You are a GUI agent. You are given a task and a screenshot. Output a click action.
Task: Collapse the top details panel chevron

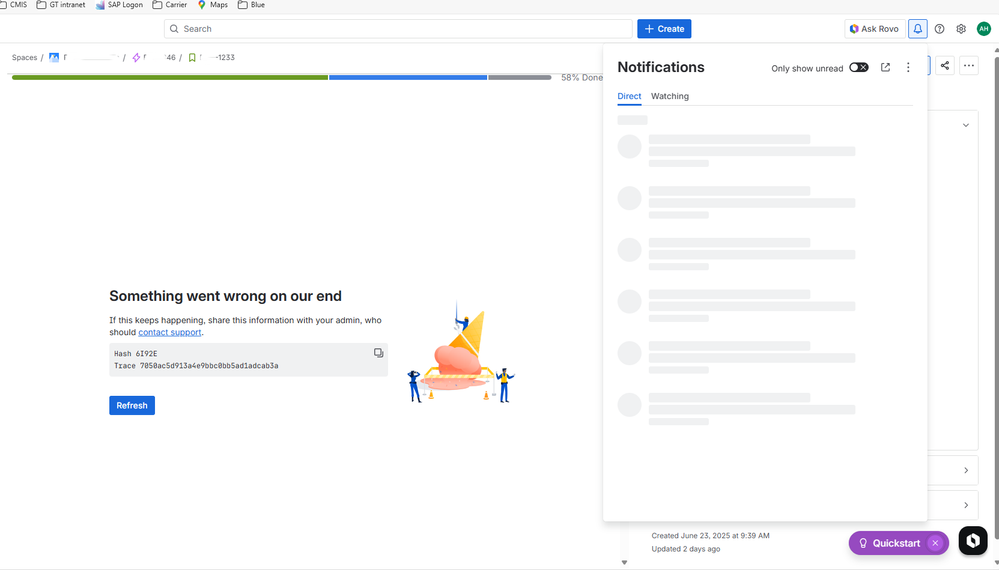click(x=966, y=125)
